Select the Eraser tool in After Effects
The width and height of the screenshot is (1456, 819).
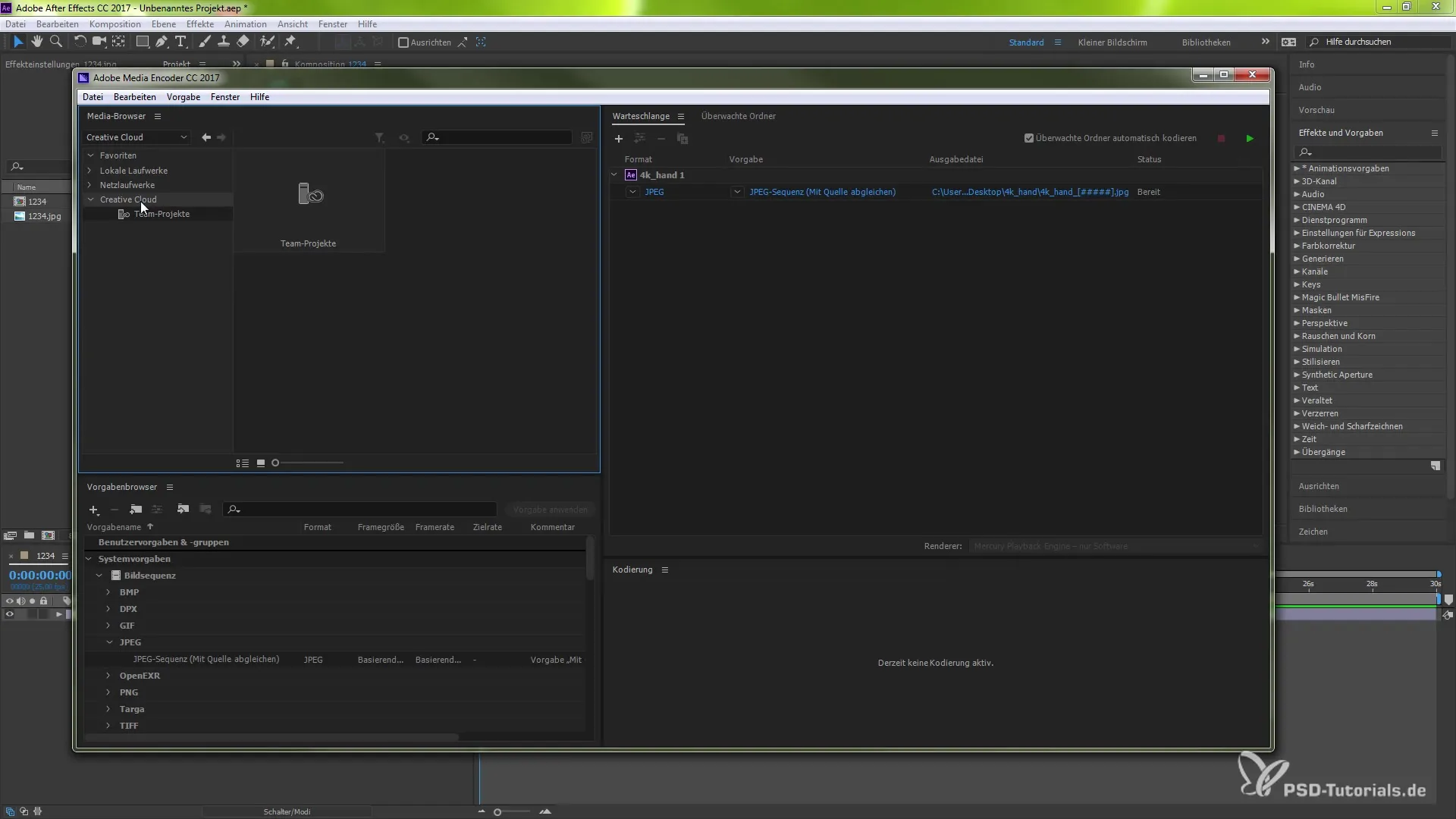click(x=243, y=42)
